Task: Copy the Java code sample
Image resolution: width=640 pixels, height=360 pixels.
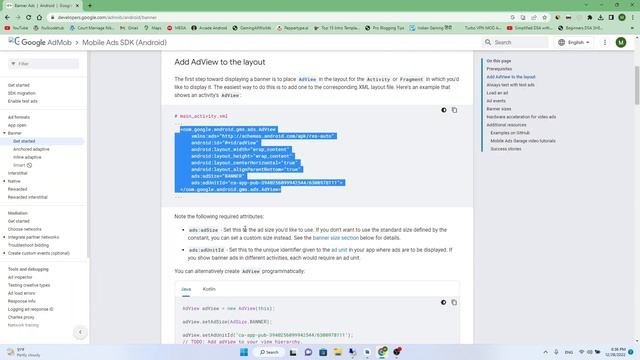Action: (x=454, y=302)
